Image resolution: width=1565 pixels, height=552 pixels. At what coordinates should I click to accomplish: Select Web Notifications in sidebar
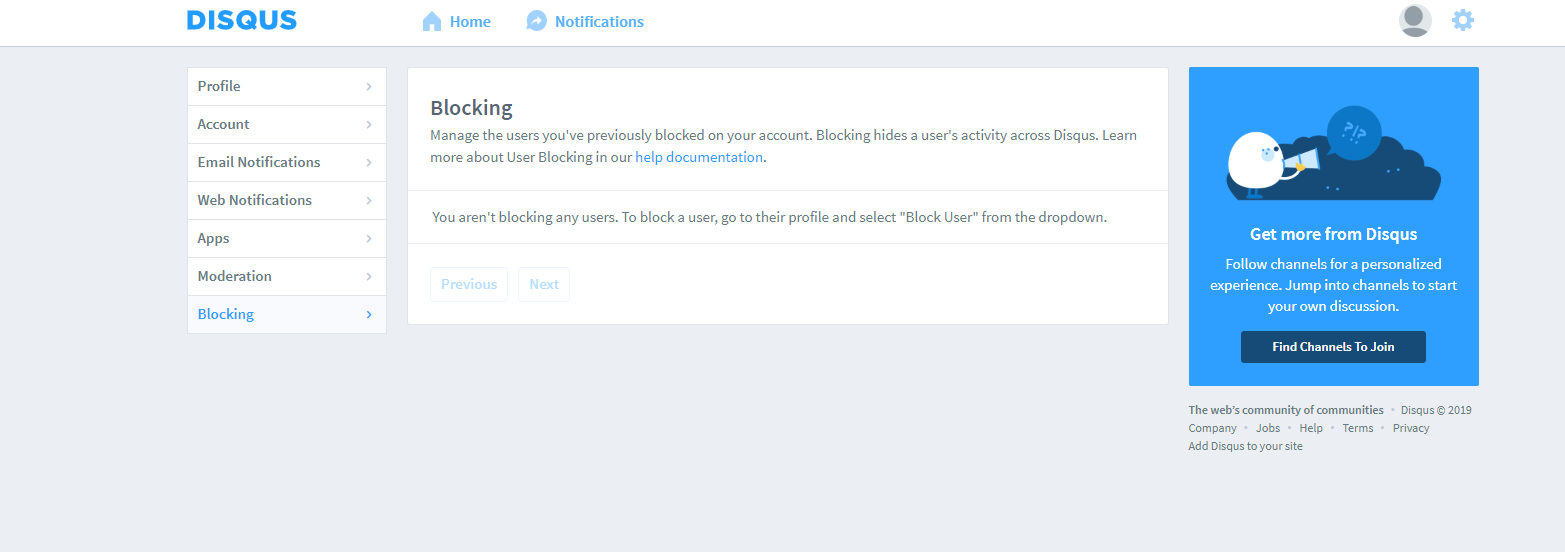[255, 201]
